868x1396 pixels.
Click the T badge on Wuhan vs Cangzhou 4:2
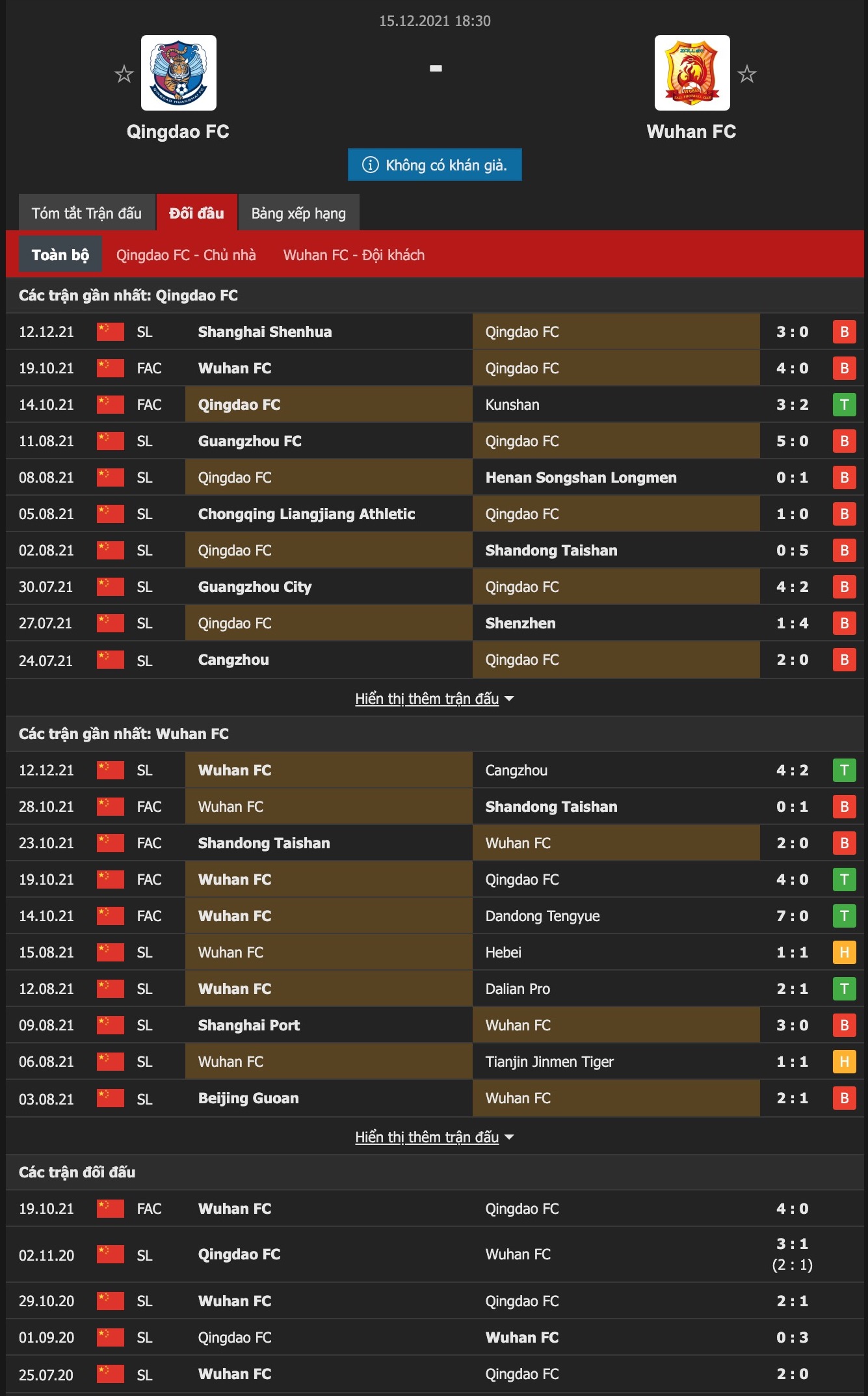(x=844, y=770)
